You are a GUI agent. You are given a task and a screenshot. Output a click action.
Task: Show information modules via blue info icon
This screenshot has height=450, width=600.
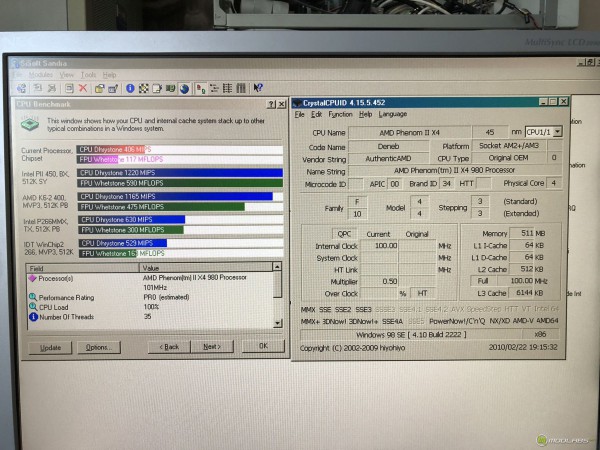pos(130,88)
